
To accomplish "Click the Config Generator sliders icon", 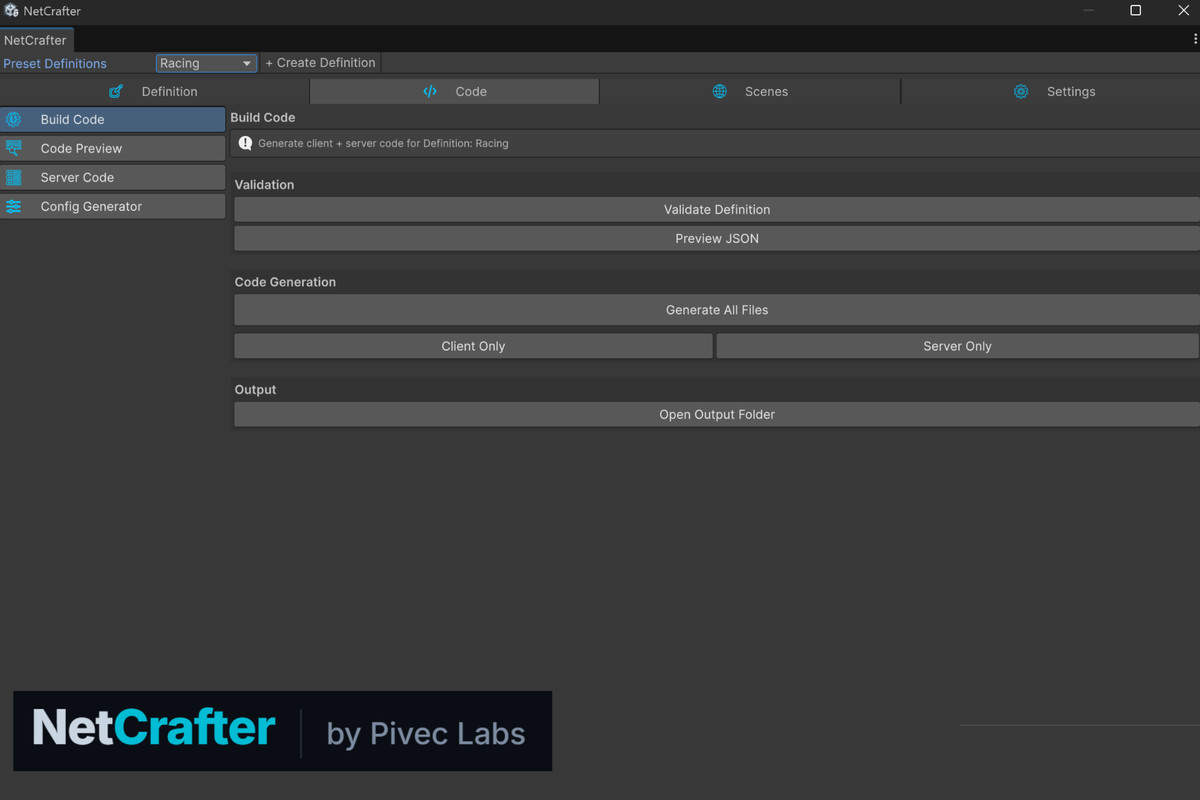I will (x=14, y=206).
